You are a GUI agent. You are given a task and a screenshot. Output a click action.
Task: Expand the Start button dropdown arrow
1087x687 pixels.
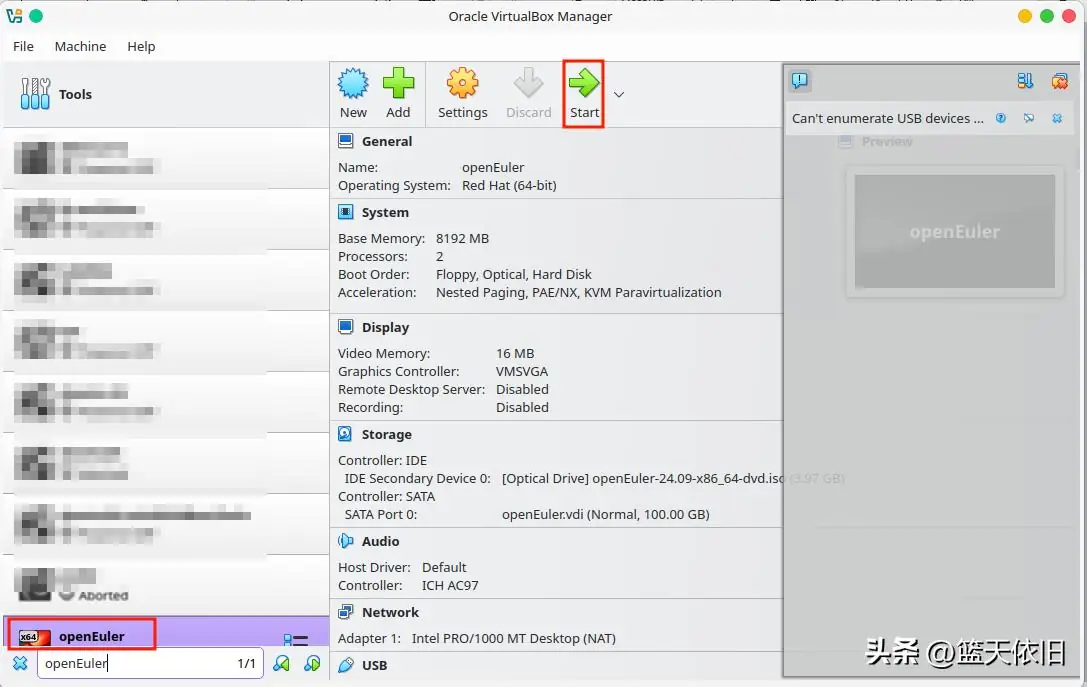618,92
